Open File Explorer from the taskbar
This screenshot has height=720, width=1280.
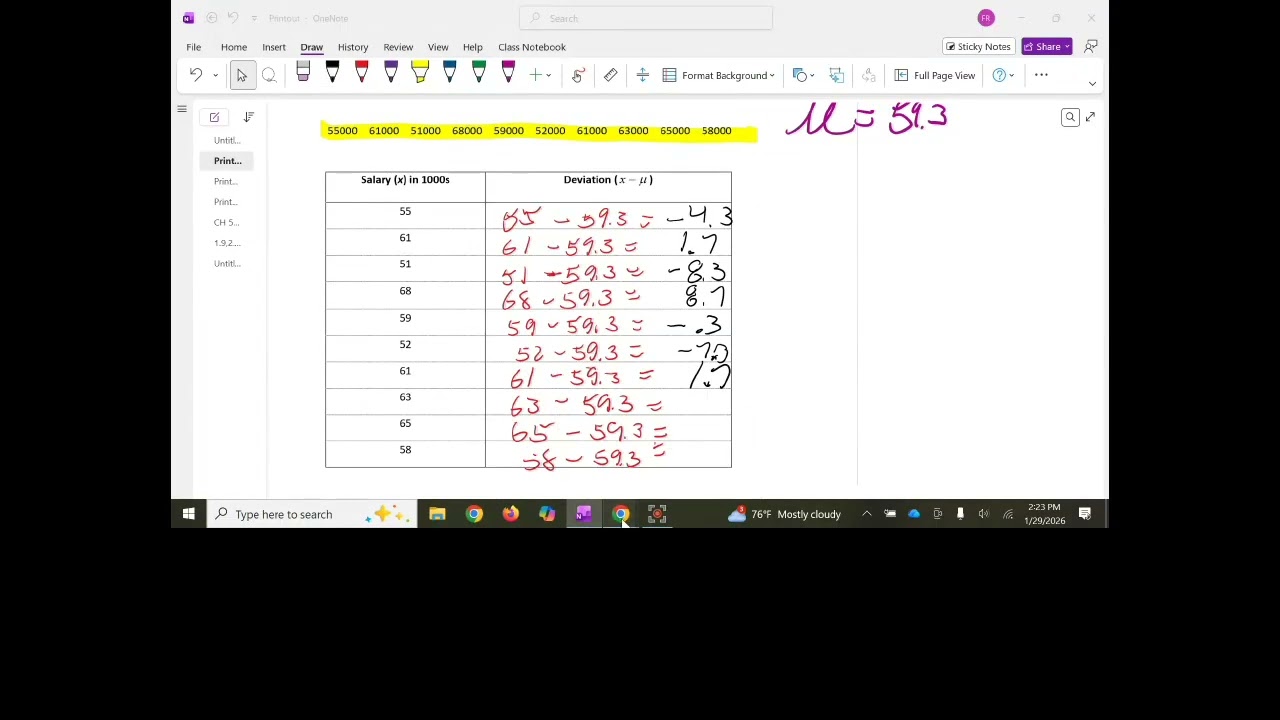coord(437,514)
